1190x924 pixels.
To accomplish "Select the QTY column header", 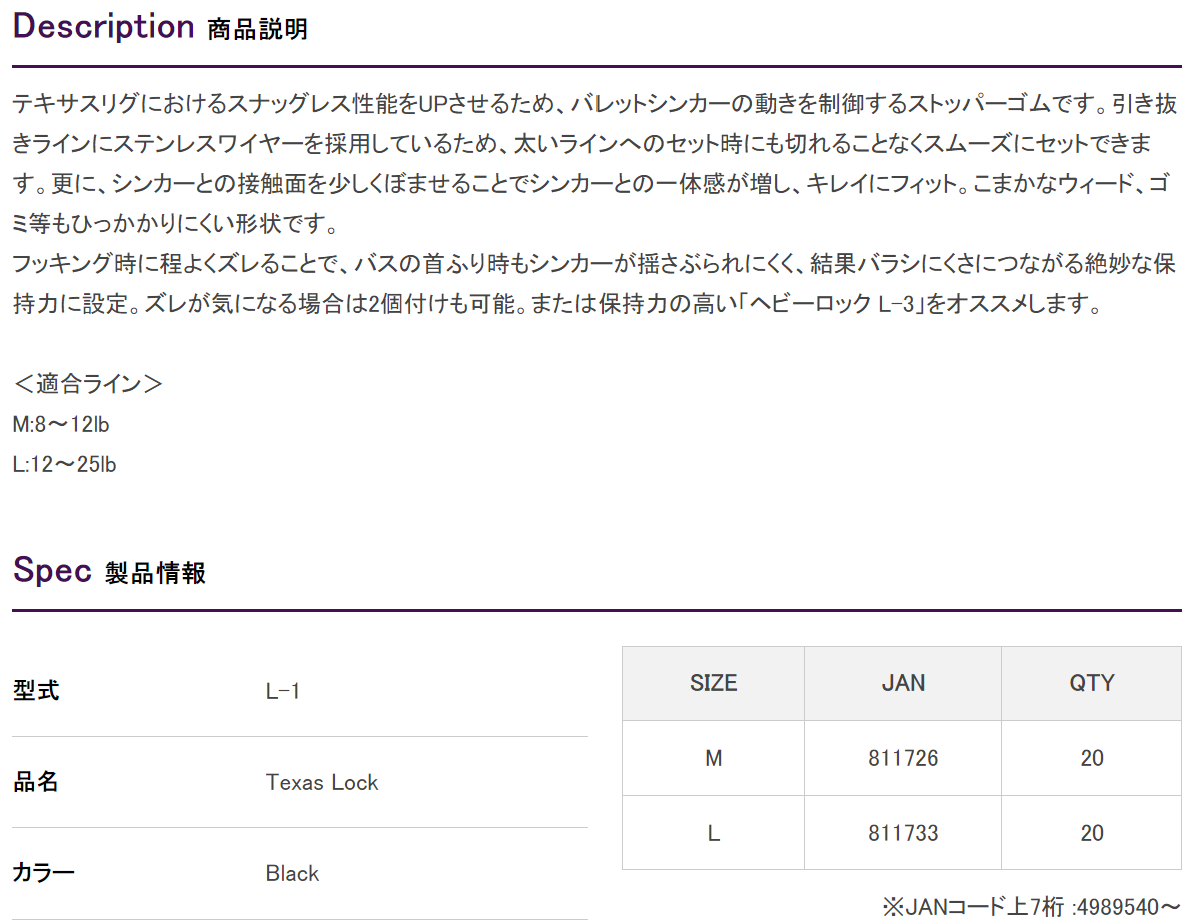I will (x=1091, y=683).
